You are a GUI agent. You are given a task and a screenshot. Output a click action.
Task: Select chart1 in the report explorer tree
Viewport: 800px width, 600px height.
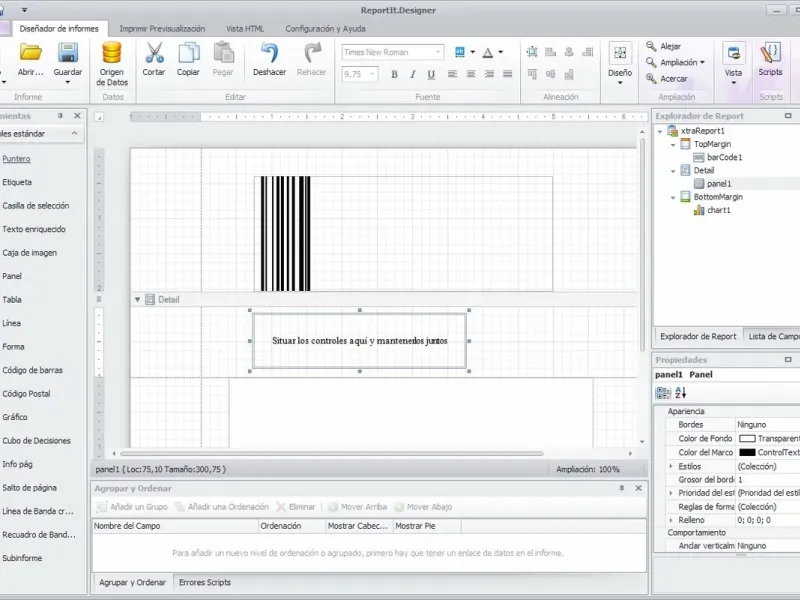point(719,210)
